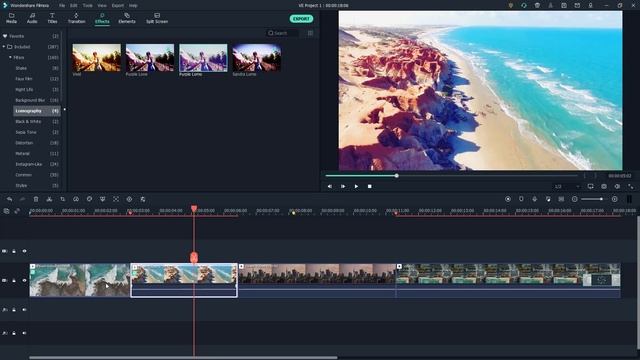Click the preview fullscreen icon
The width and height of the screenshot is (640, 360).
point(631,187)
